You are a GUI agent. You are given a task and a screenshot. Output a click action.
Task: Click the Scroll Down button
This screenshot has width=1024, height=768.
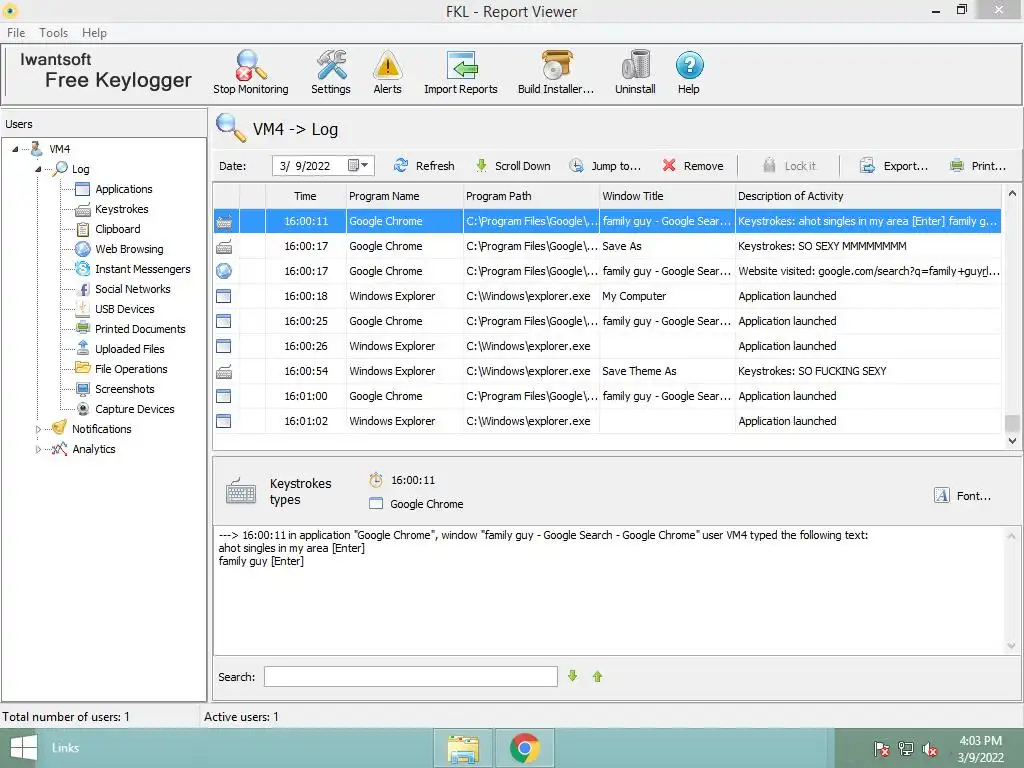tap(513, 166)
